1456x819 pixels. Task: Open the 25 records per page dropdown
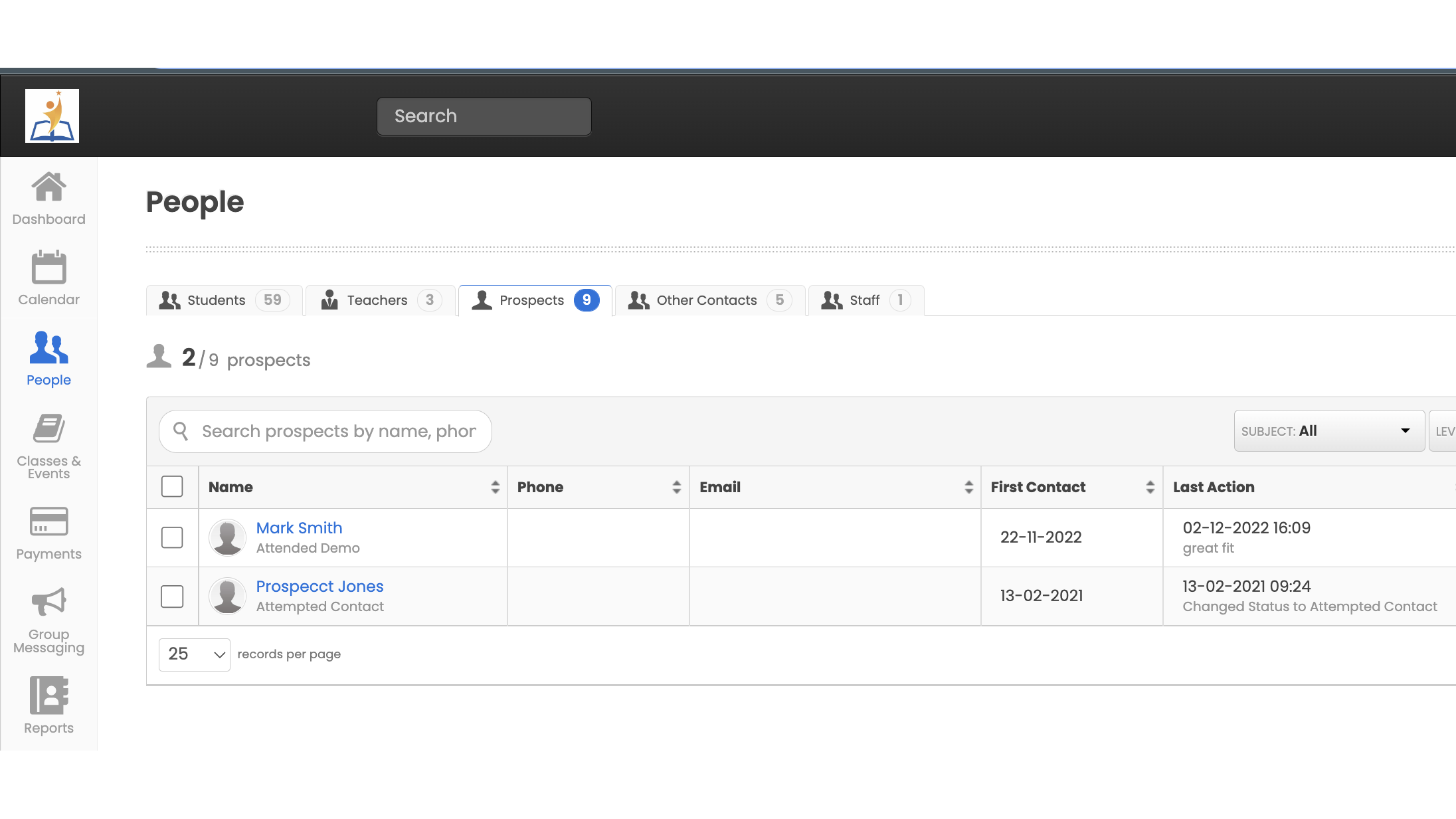(194, 654)
